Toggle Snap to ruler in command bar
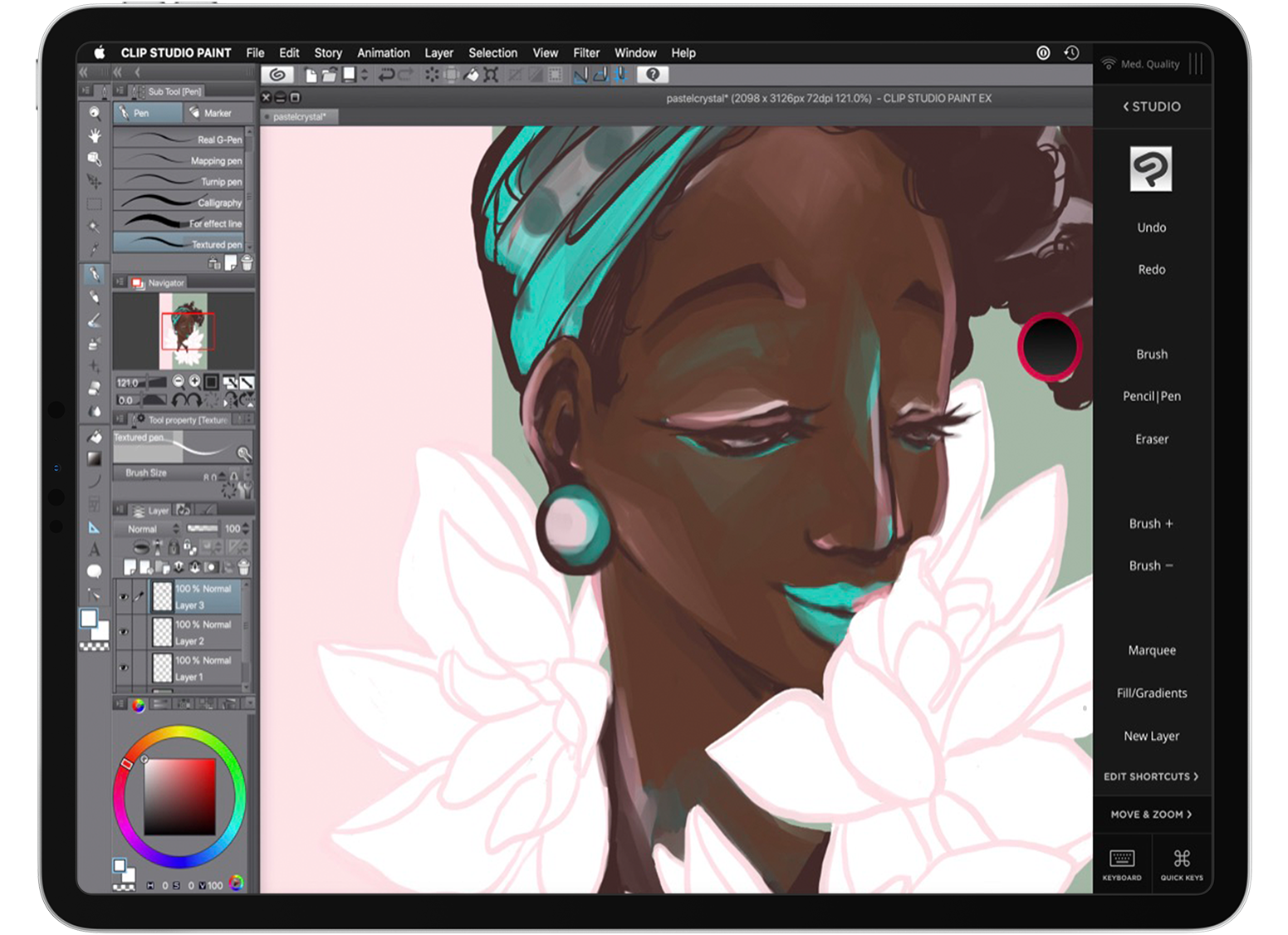This screenshot has height=935, width=1288. click(x=582, y=75)
